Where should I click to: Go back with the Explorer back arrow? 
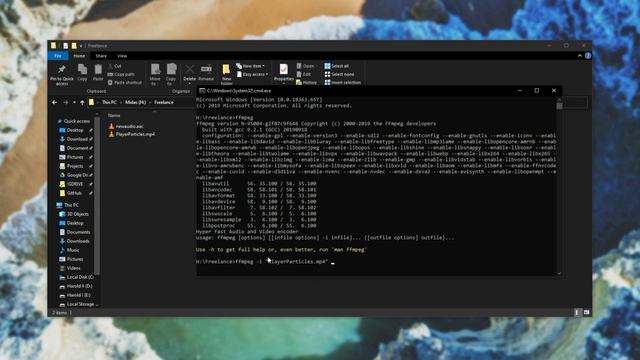(55, 102)
